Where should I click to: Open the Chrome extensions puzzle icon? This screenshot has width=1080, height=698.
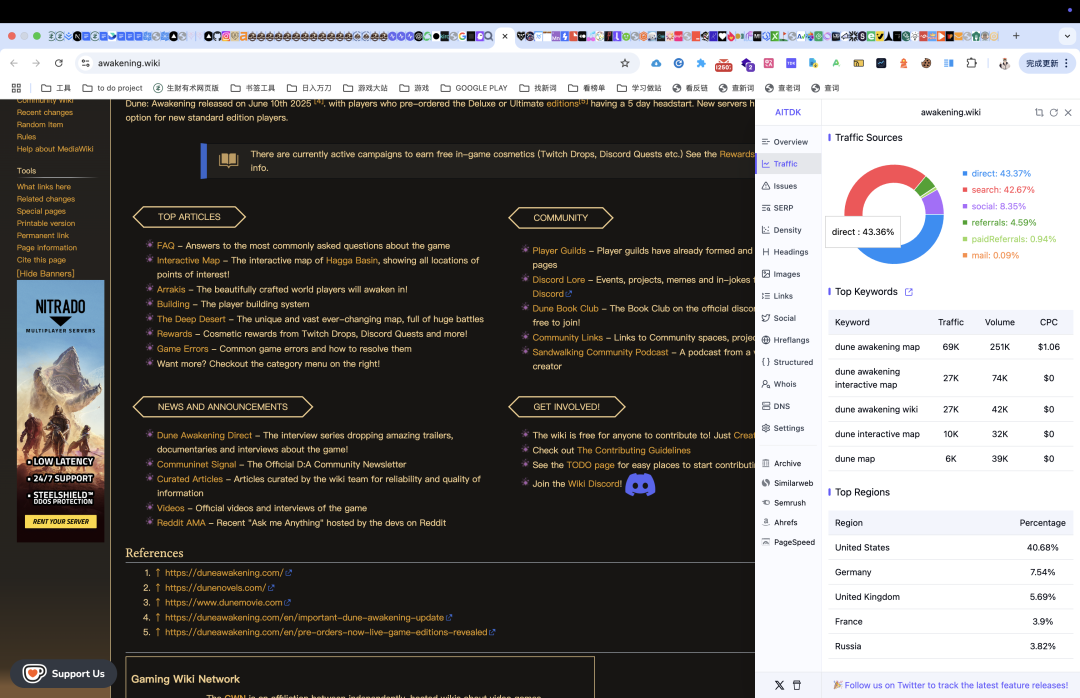coord(971,63)
